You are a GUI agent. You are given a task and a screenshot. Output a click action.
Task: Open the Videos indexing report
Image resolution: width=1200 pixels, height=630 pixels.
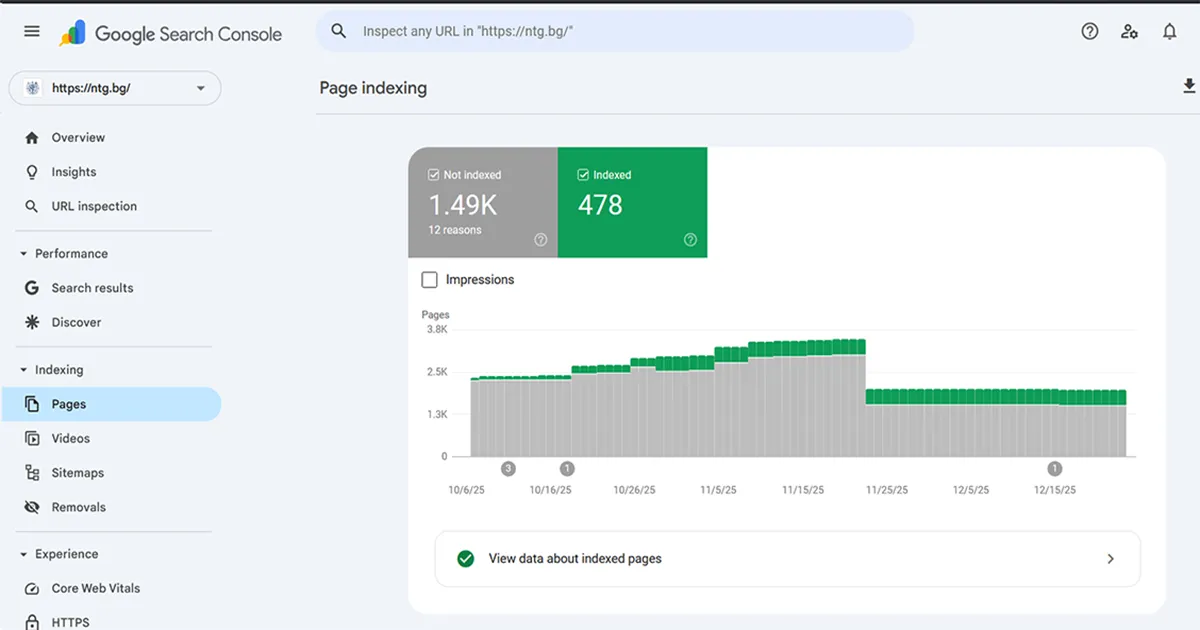(73, 438)
